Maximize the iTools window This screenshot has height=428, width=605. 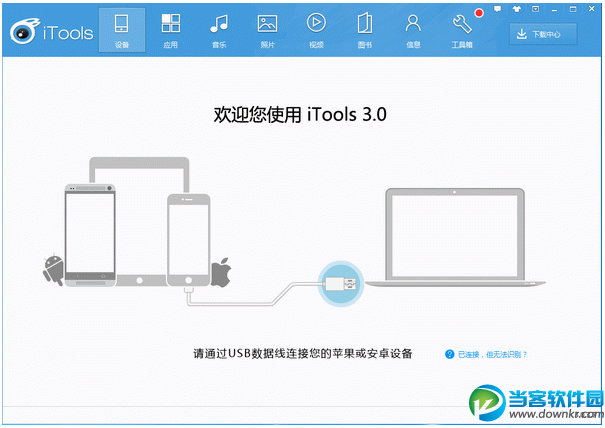click(x=573, y=9)
